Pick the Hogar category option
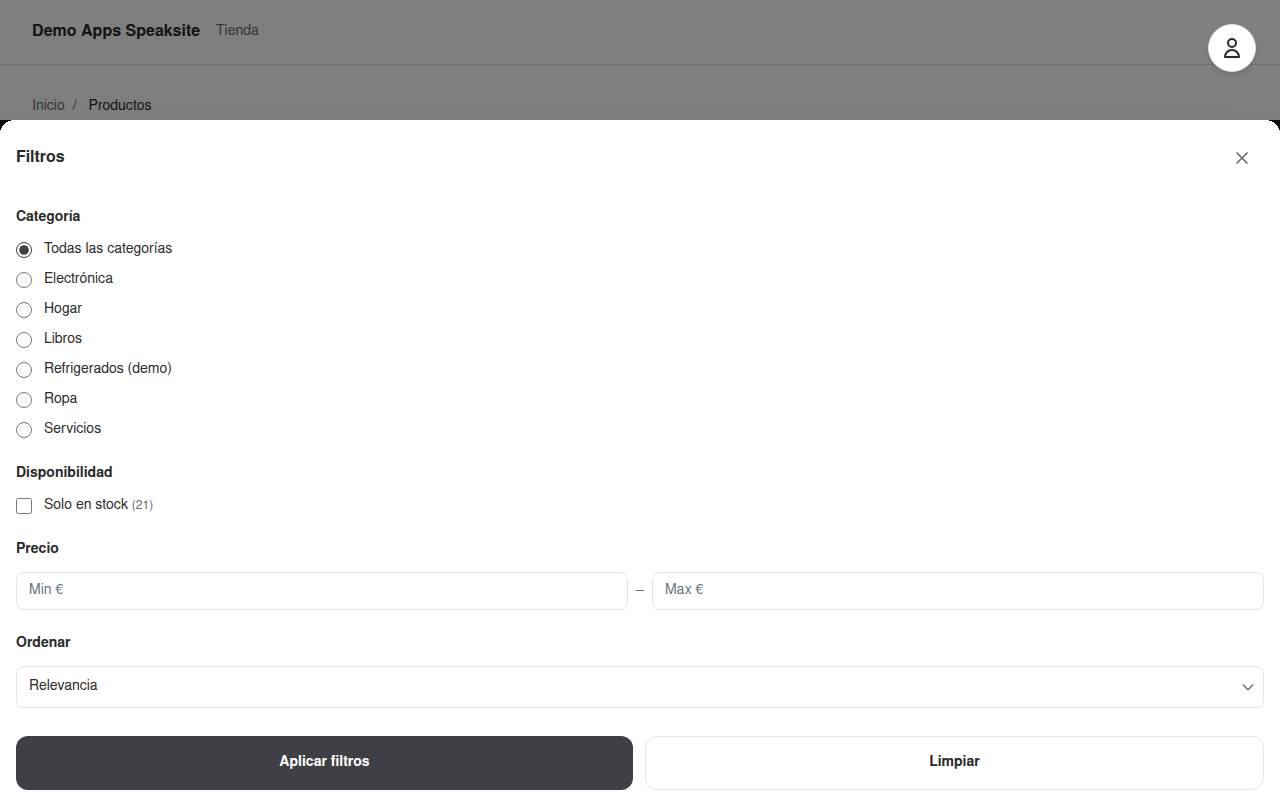 tap(24, 309)
